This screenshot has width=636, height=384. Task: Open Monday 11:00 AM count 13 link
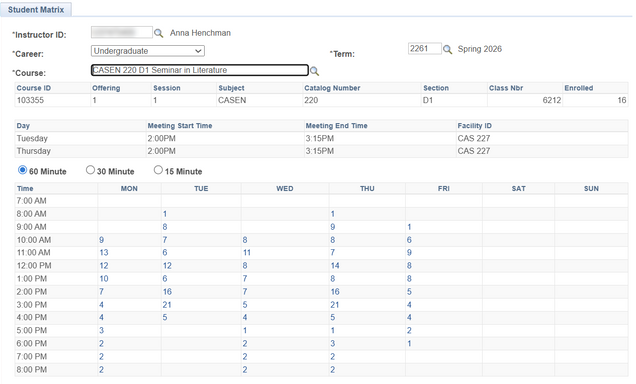click(x=104, y=253)
